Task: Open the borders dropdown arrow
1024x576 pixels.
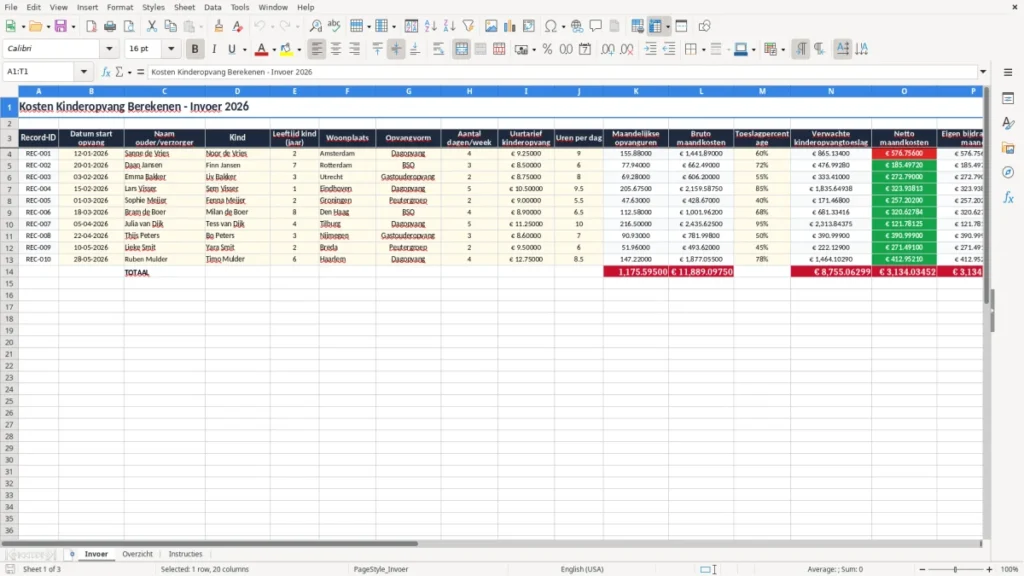Action: [703, 50]
